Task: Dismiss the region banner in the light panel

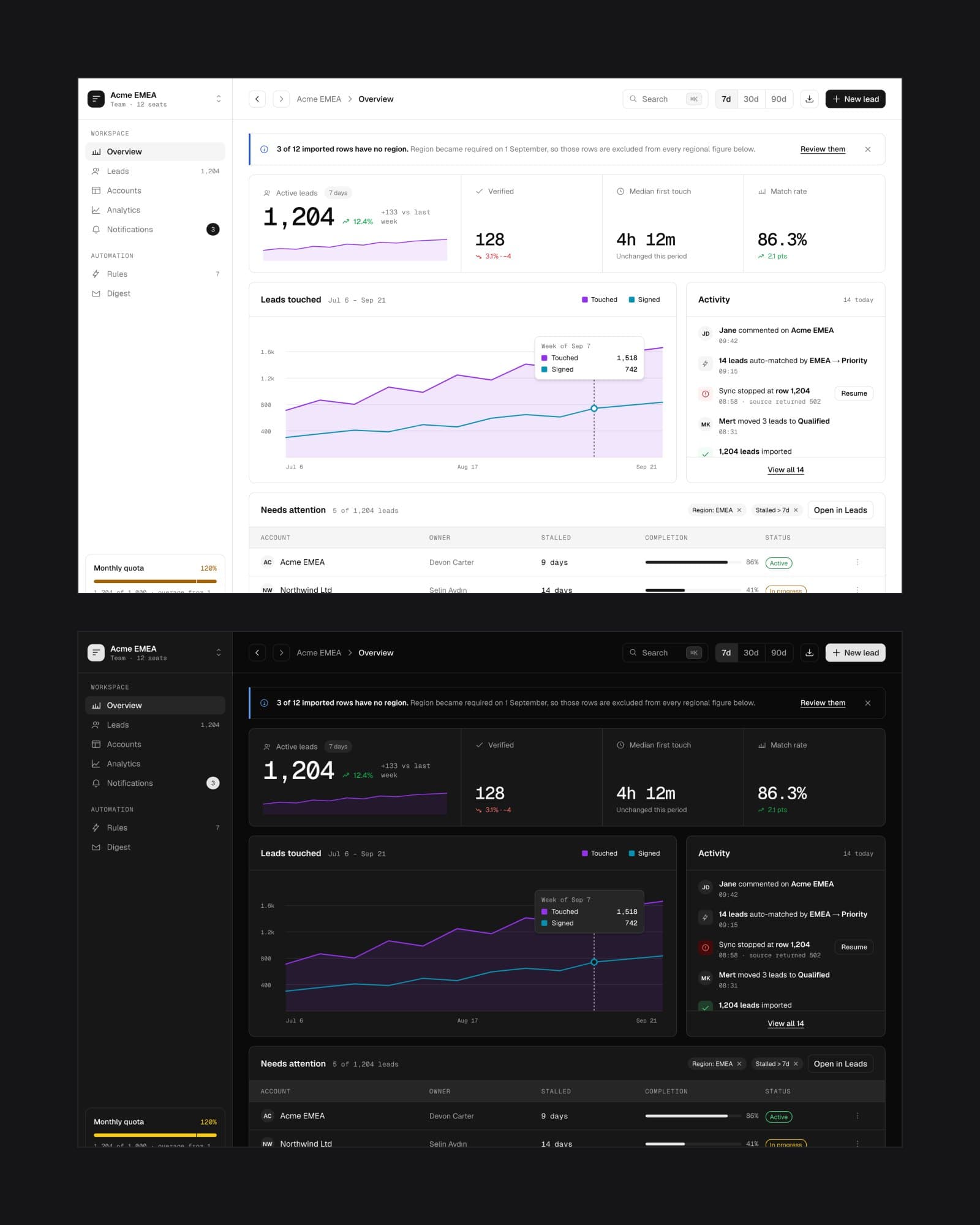Action: coord(867,149)
